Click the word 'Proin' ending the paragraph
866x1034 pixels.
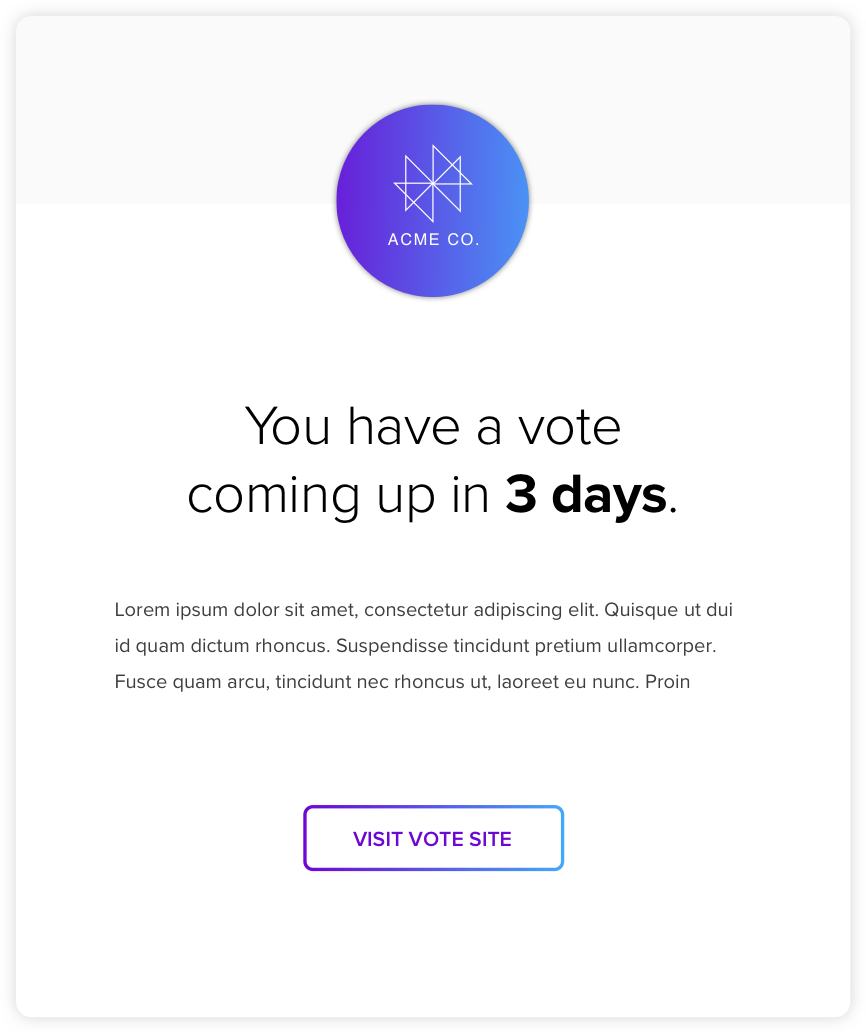[x=667, y=681]
